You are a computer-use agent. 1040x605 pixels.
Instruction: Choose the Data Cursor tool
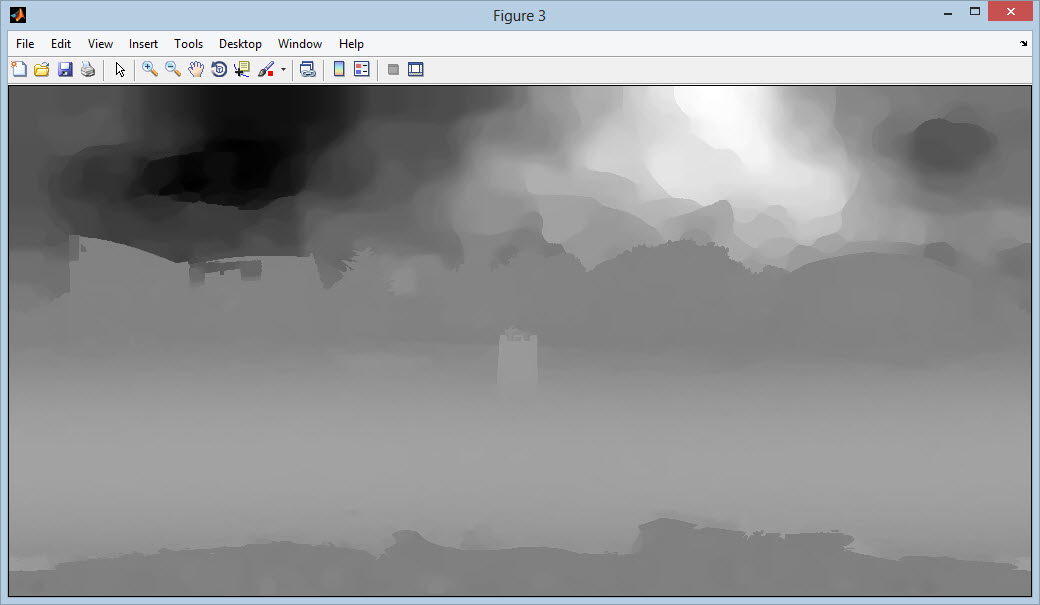(x=241, y=69)
